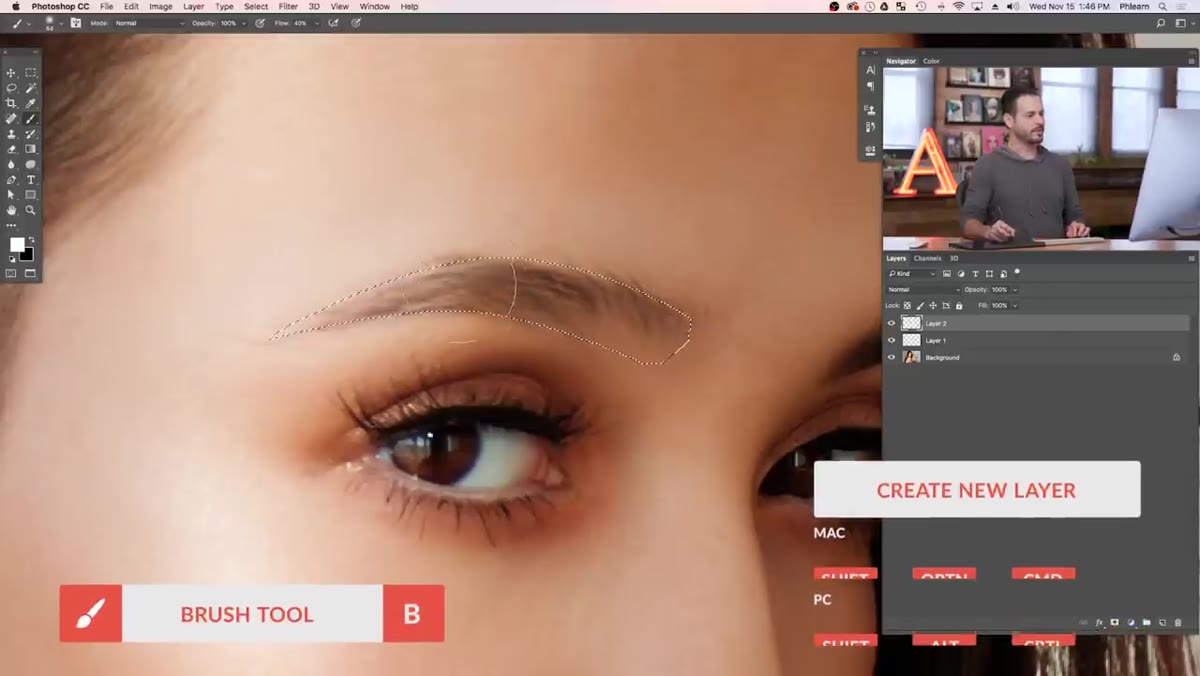Select the Pen tool
Image resolution: width=1200 pixels, height=676 pixels.
tap(12, 180)
